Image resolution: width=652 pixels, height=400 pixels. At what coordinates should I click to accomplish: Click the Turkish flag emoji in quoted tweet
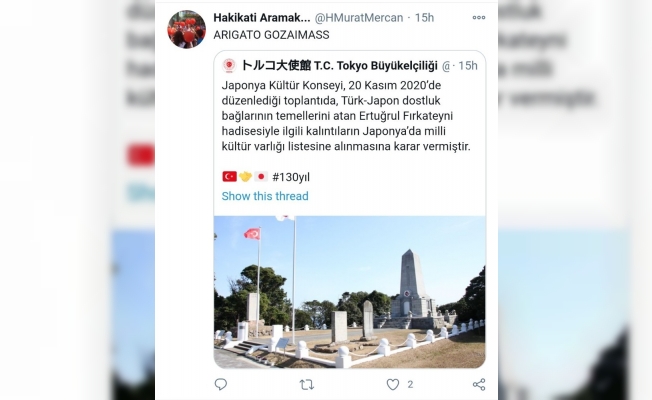click(x=230, y=177)
